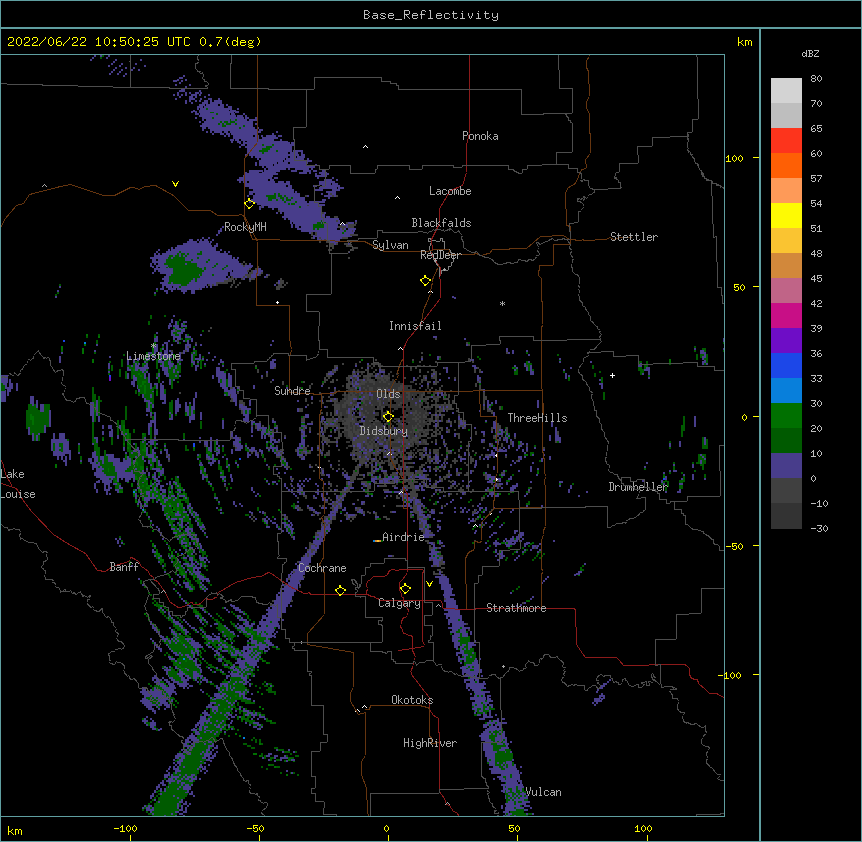This screenshot has height=842, width=862.
Task: Click the Sylvan label
Action: click(x=390, y=245)
